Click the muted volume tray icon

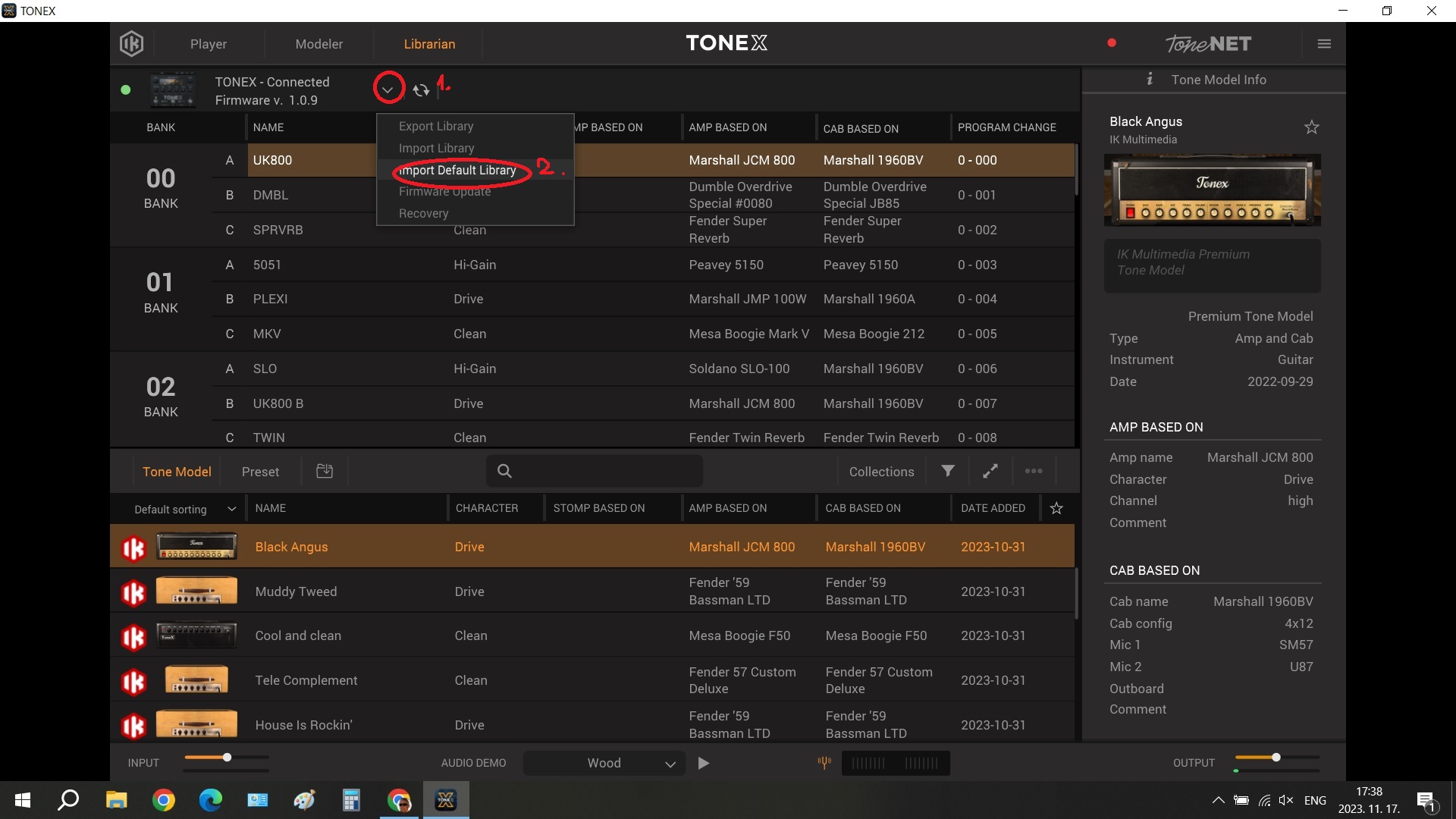pyautogui.click(x=1286, y=800)
